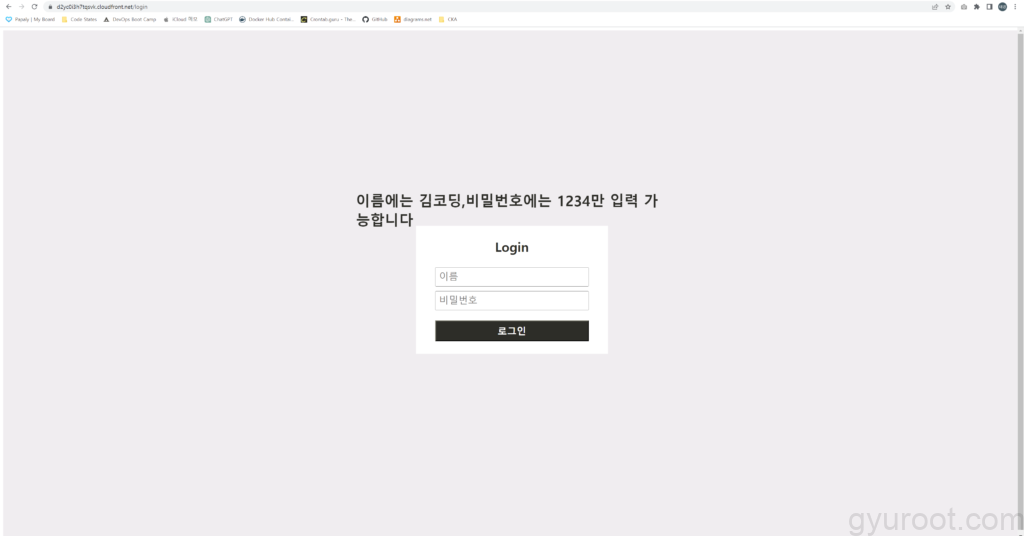Expand the CKA bookmark folder

[x=448, y=19]
